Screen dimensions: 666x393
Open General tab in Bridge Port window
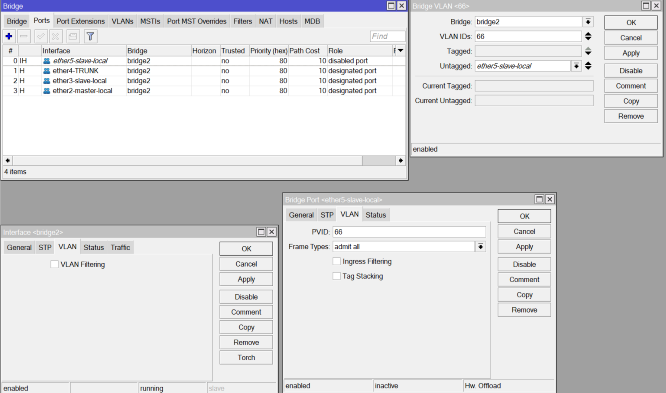[x=301, y=215]
